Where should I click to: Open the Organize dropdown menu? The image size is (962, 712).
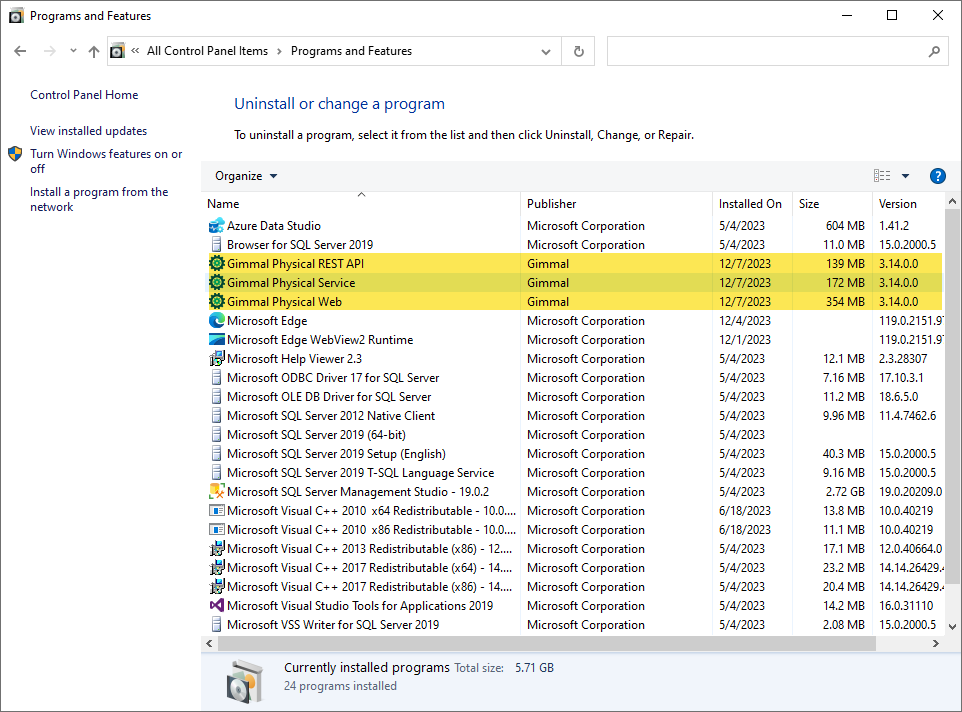click(246, 176)
